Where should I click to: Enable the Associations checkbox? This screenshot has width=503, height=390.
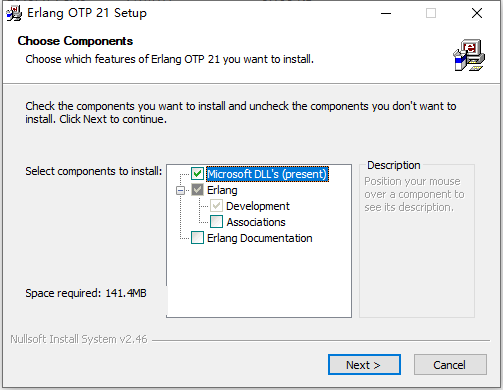217,222
